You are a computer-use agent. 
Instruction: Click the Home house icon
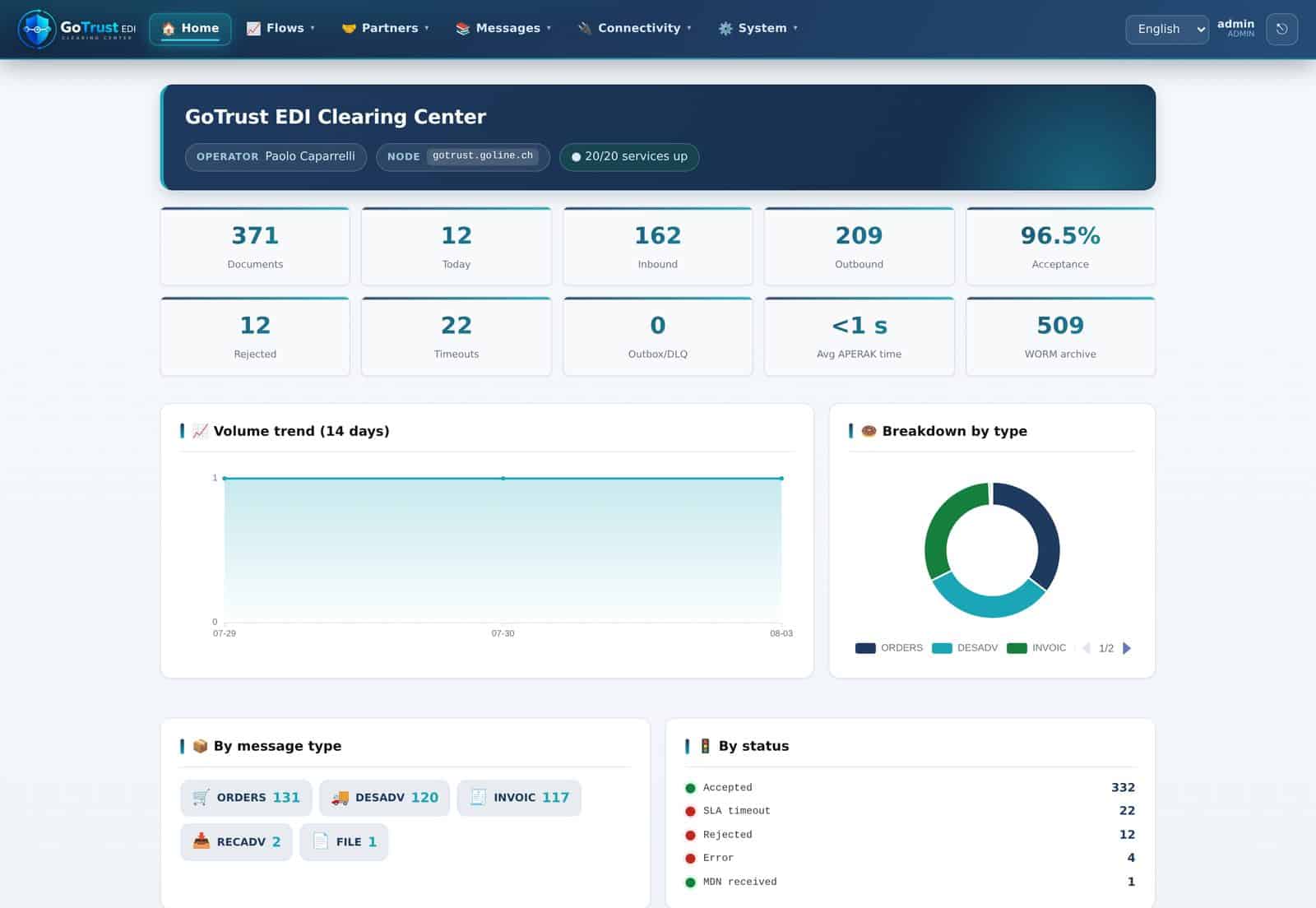(169, 29)
